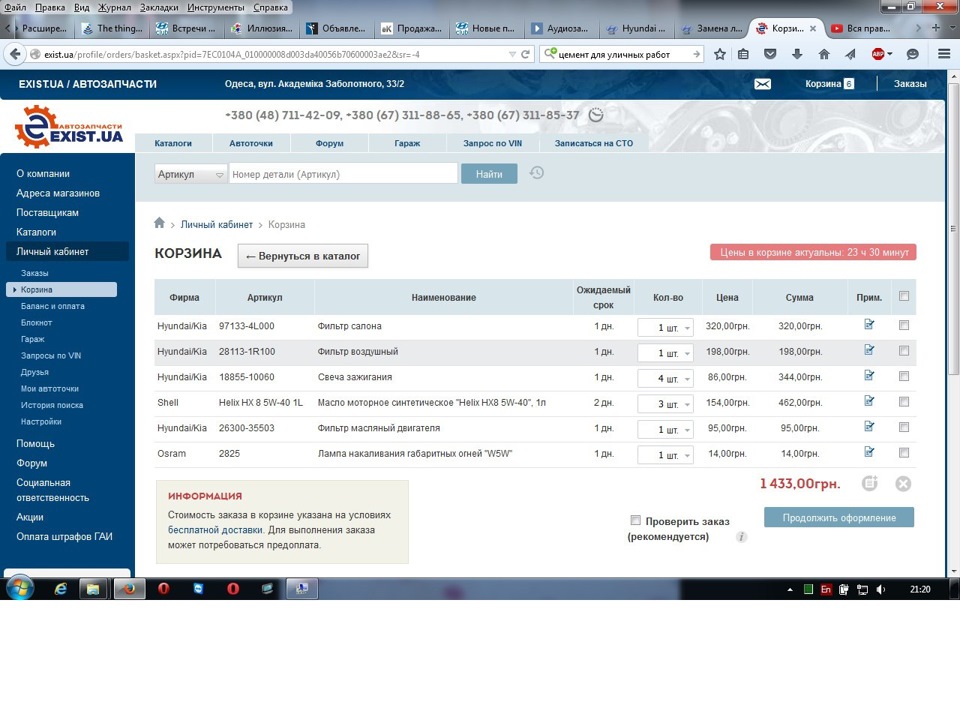Viewport: 960px width, 720px height.
Task: Open note for Osram lamp row
Action: (869, 452)
